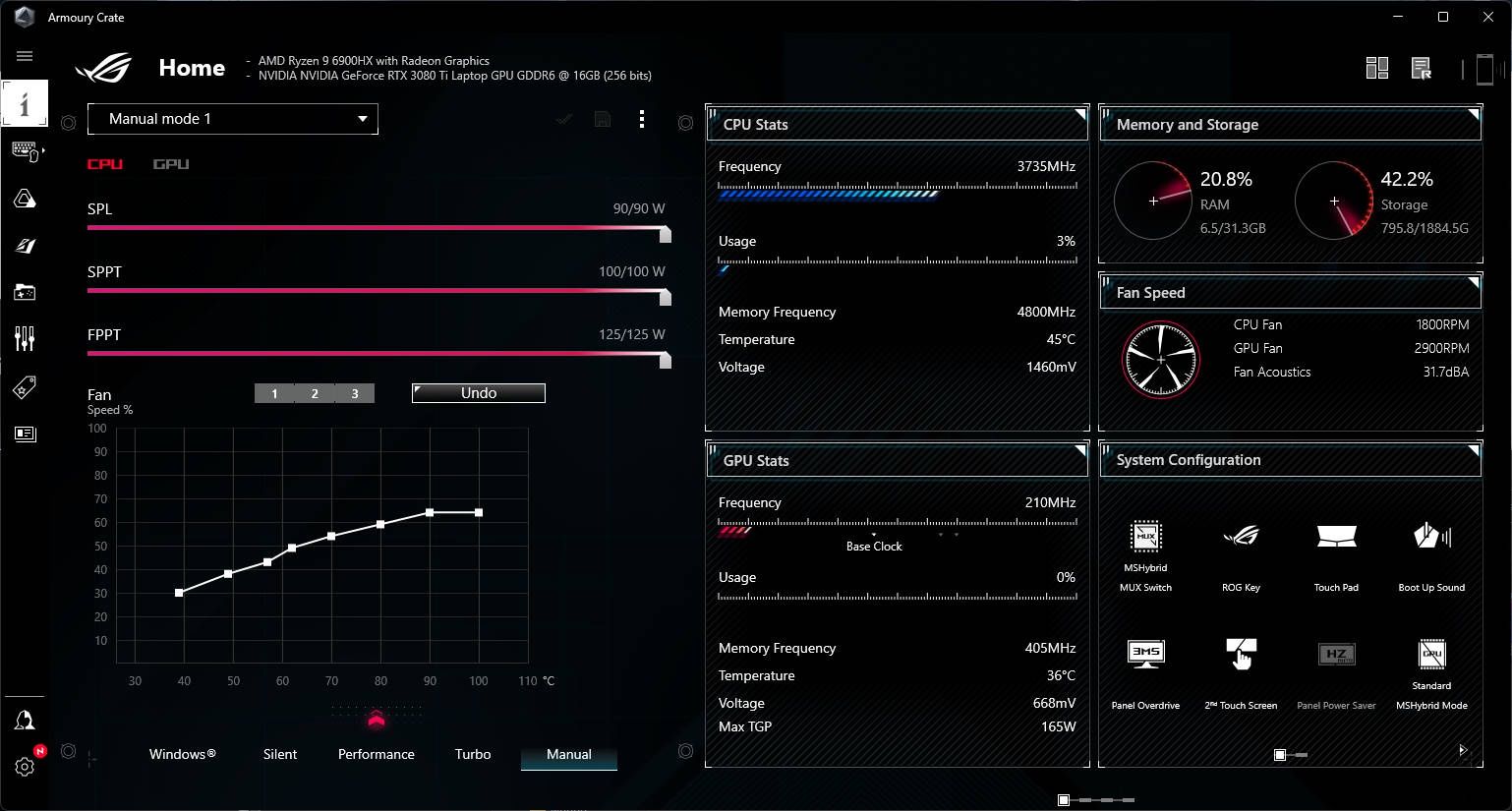Click the CPU Fan 1800RPM value

tap(1442, 324)
